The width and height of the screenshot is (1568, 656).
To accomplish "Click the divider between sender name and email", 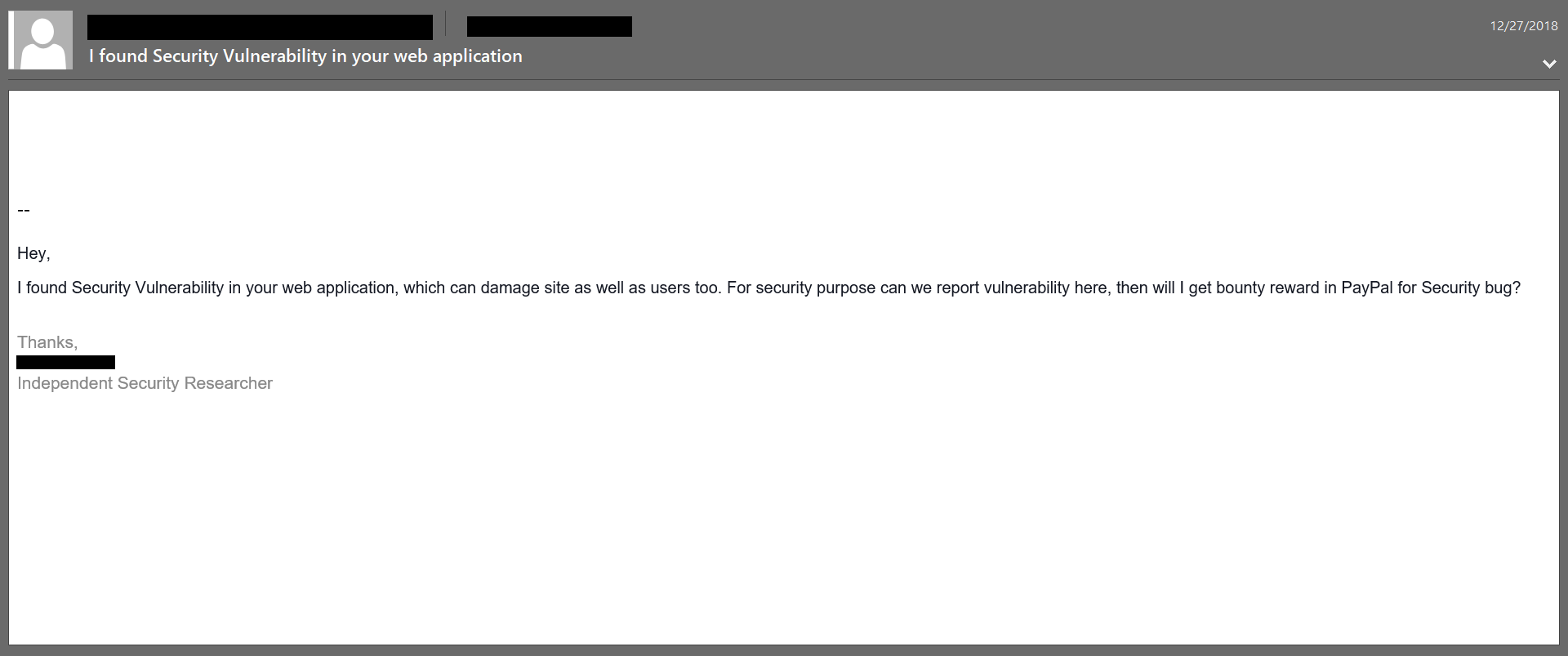I will coord(446,24).
